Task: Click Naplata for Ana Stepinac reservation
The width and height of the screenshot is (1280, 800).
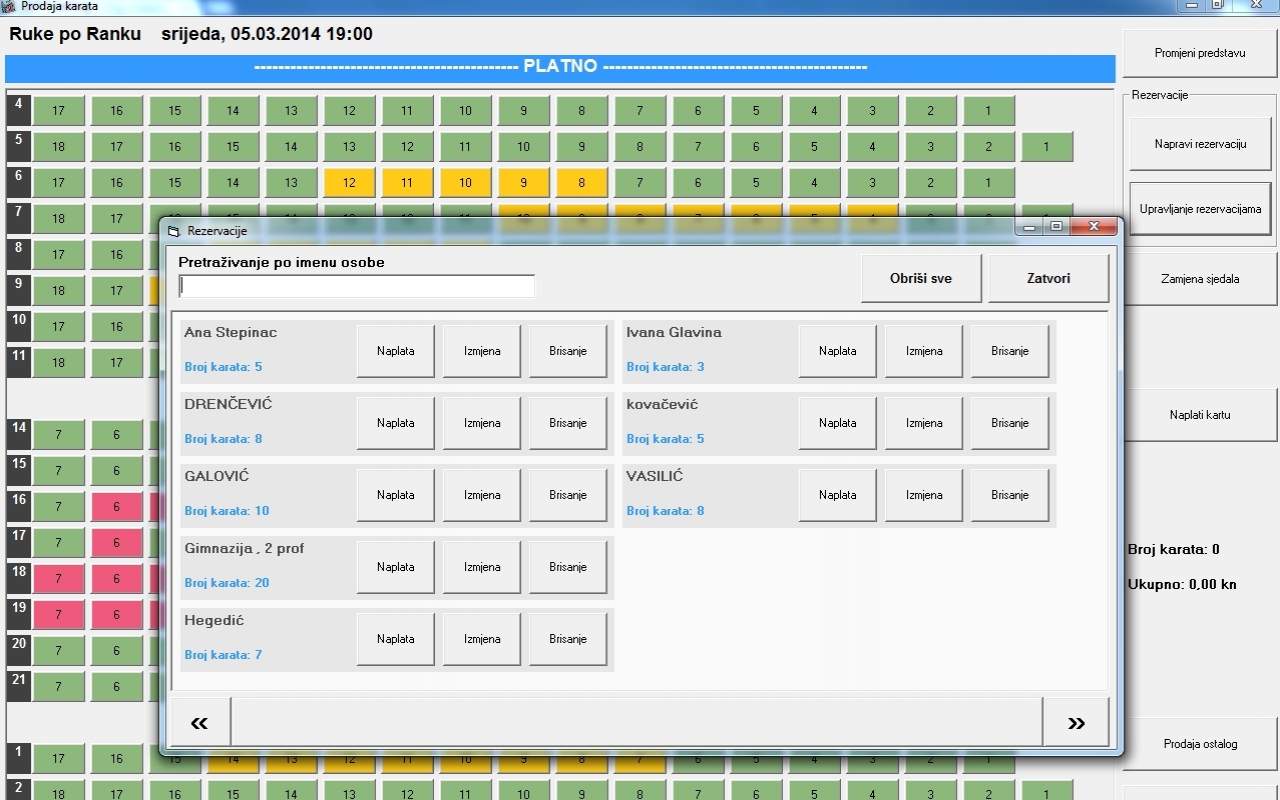Action: (395, 351)
